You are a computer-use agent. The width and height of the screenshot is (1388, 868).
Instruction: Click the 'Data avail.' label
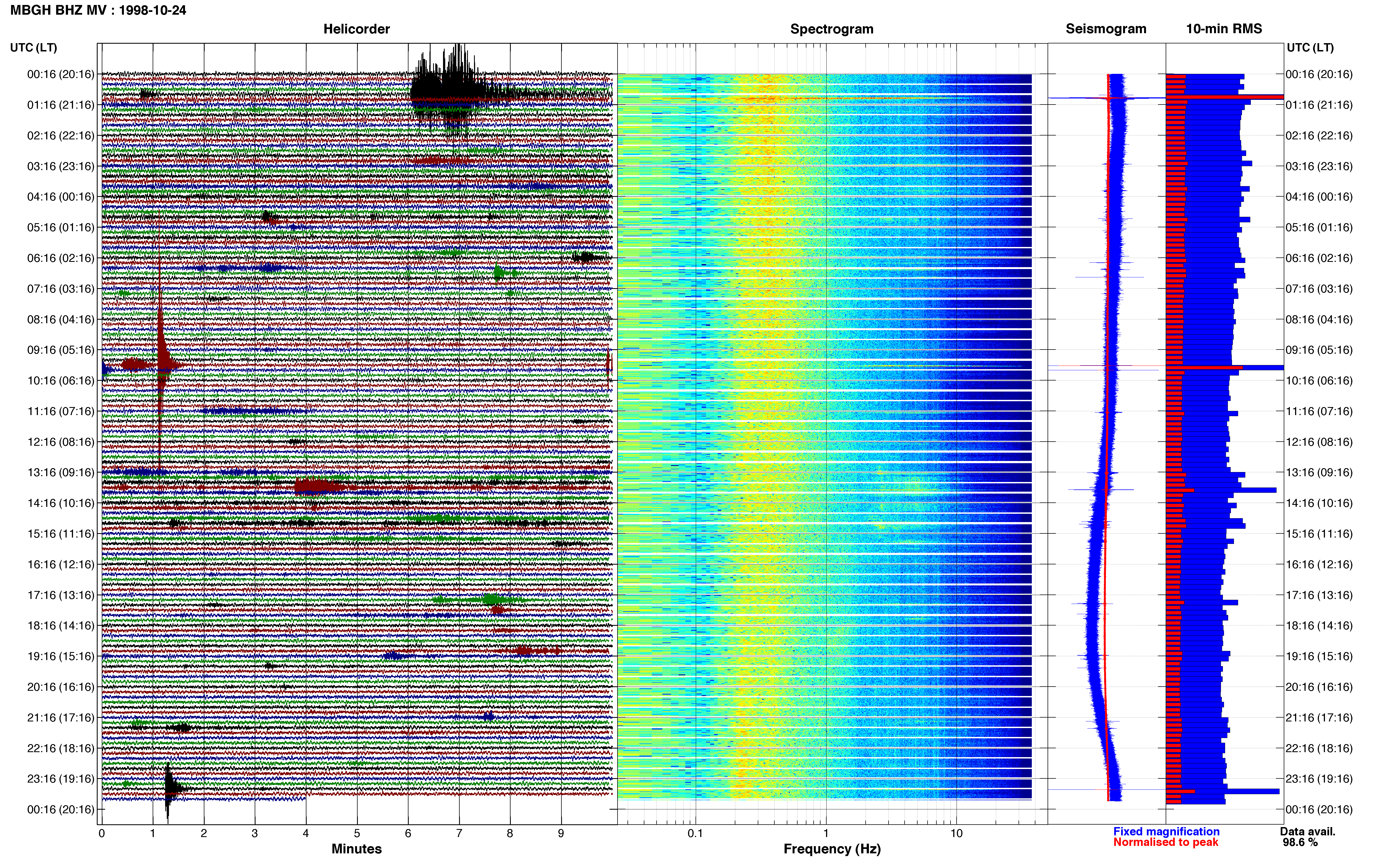pos(1308,831)
